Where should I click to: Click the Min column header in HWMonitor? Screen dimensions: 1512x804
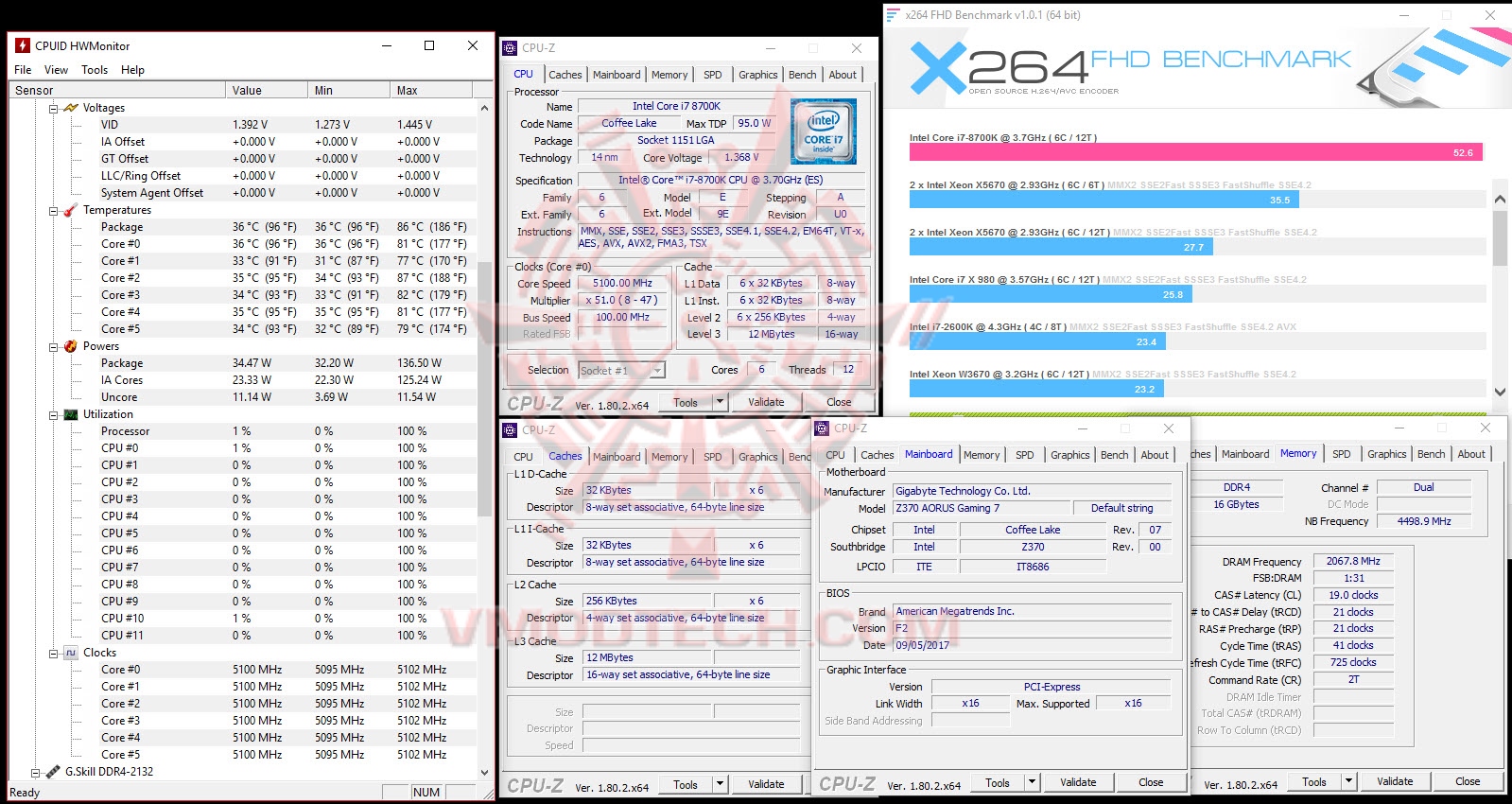click(349, 91)
